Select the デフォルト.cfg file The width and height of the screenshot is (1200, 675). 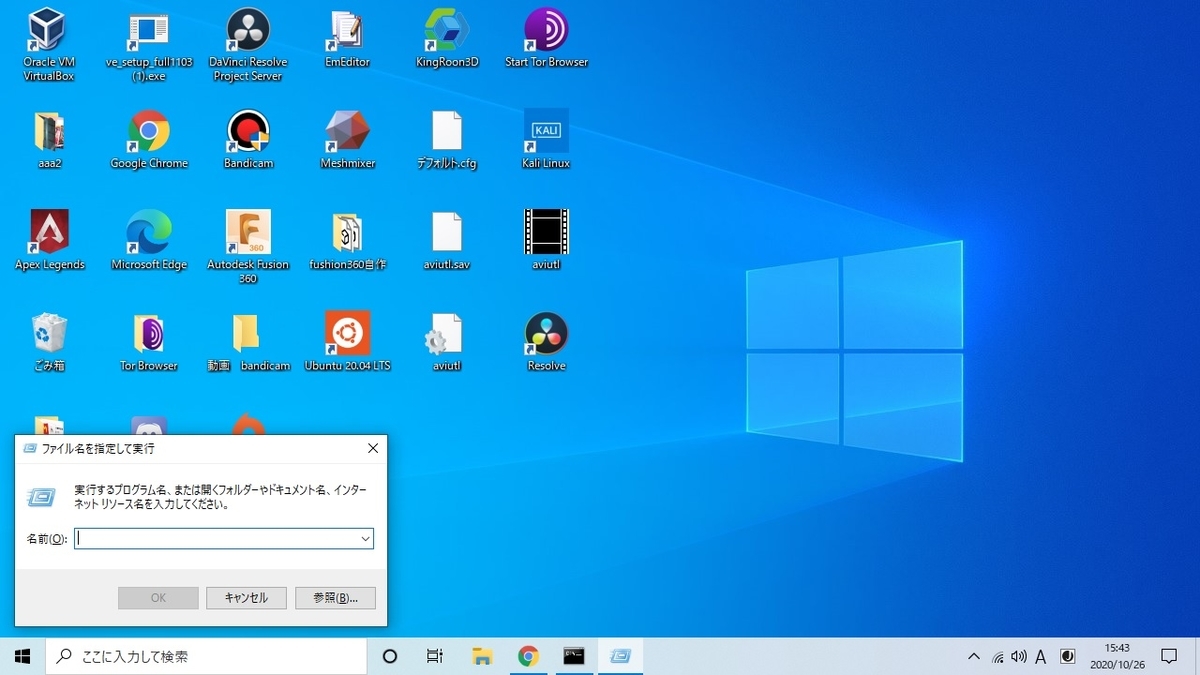[x=447, y=140]
